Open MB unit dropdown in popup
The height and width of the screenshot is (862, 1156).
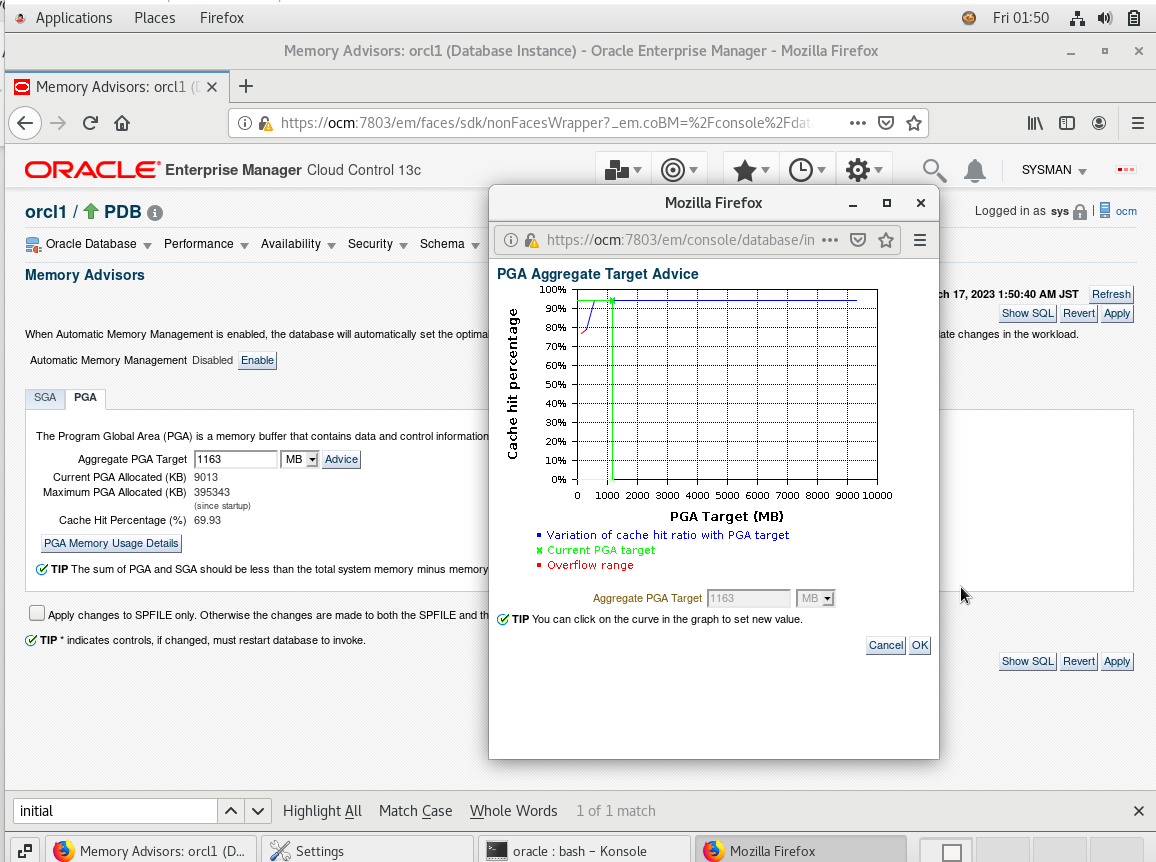pos(815,599)
